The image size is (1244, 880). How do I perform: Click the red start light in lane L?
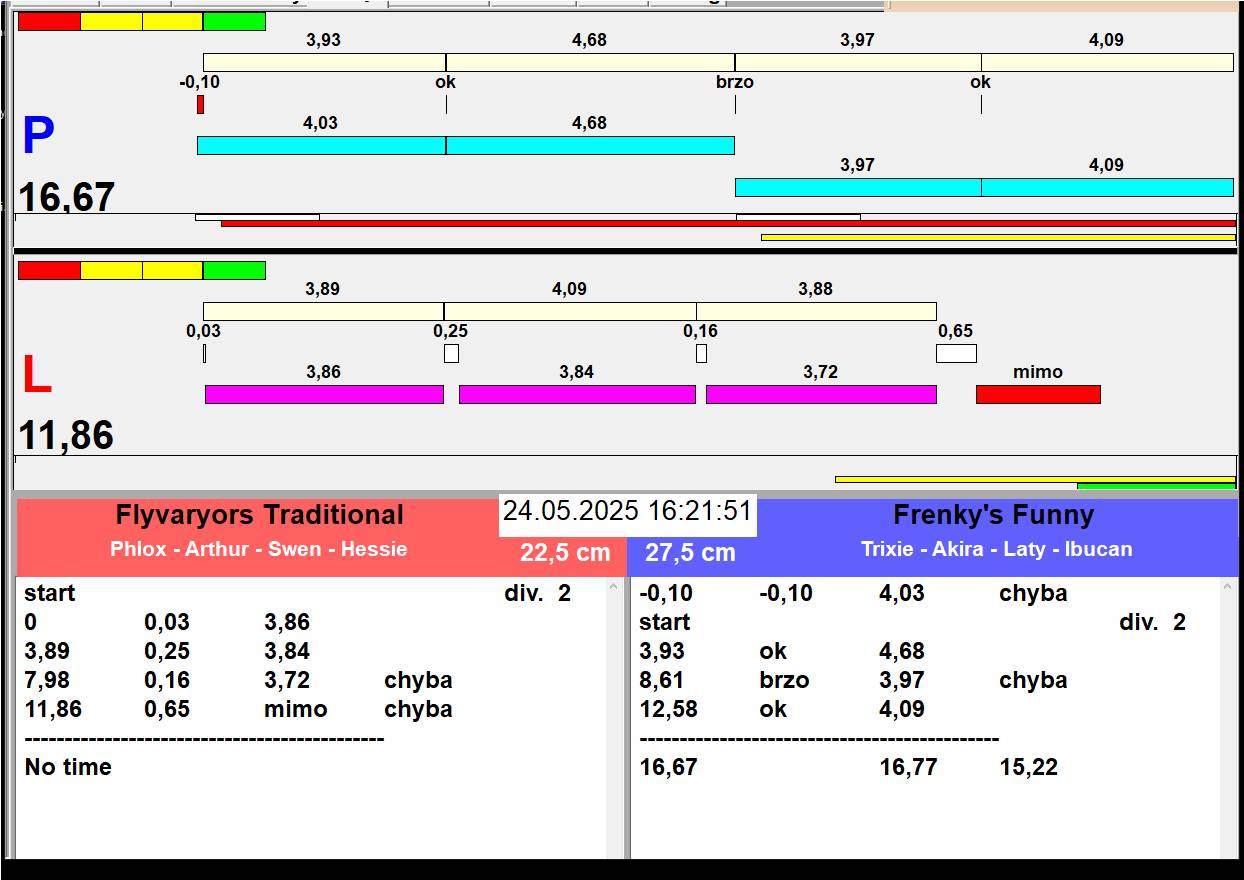click(49, 270)
